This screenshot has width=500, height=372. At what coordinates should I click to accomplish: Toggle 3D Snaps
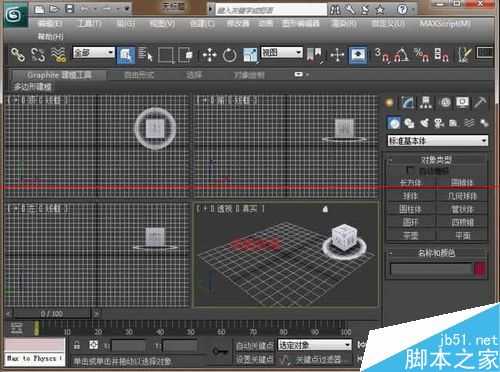[x=382, y=55]
